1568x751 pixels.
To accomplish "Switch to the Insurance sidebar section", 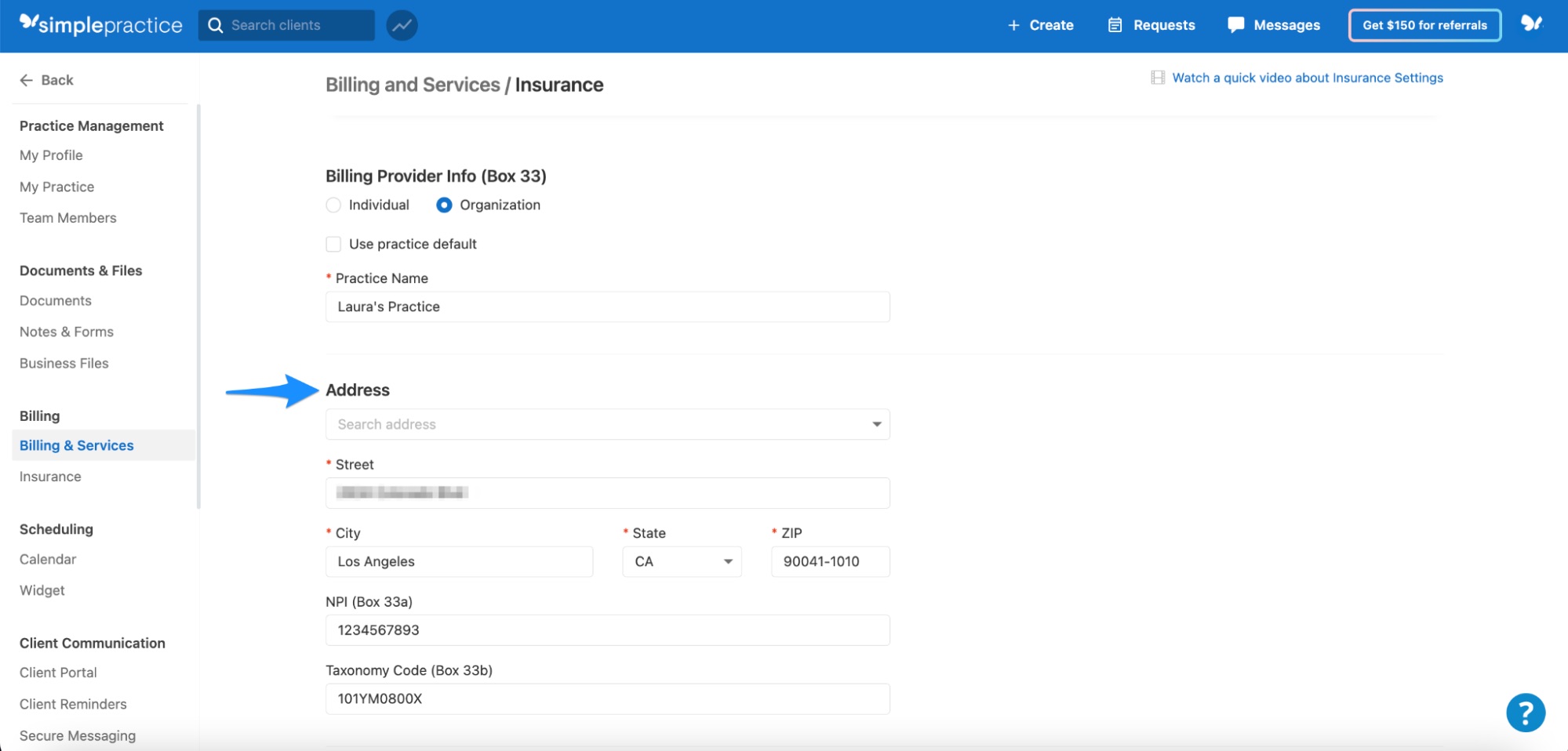I will tap(50, 476).
